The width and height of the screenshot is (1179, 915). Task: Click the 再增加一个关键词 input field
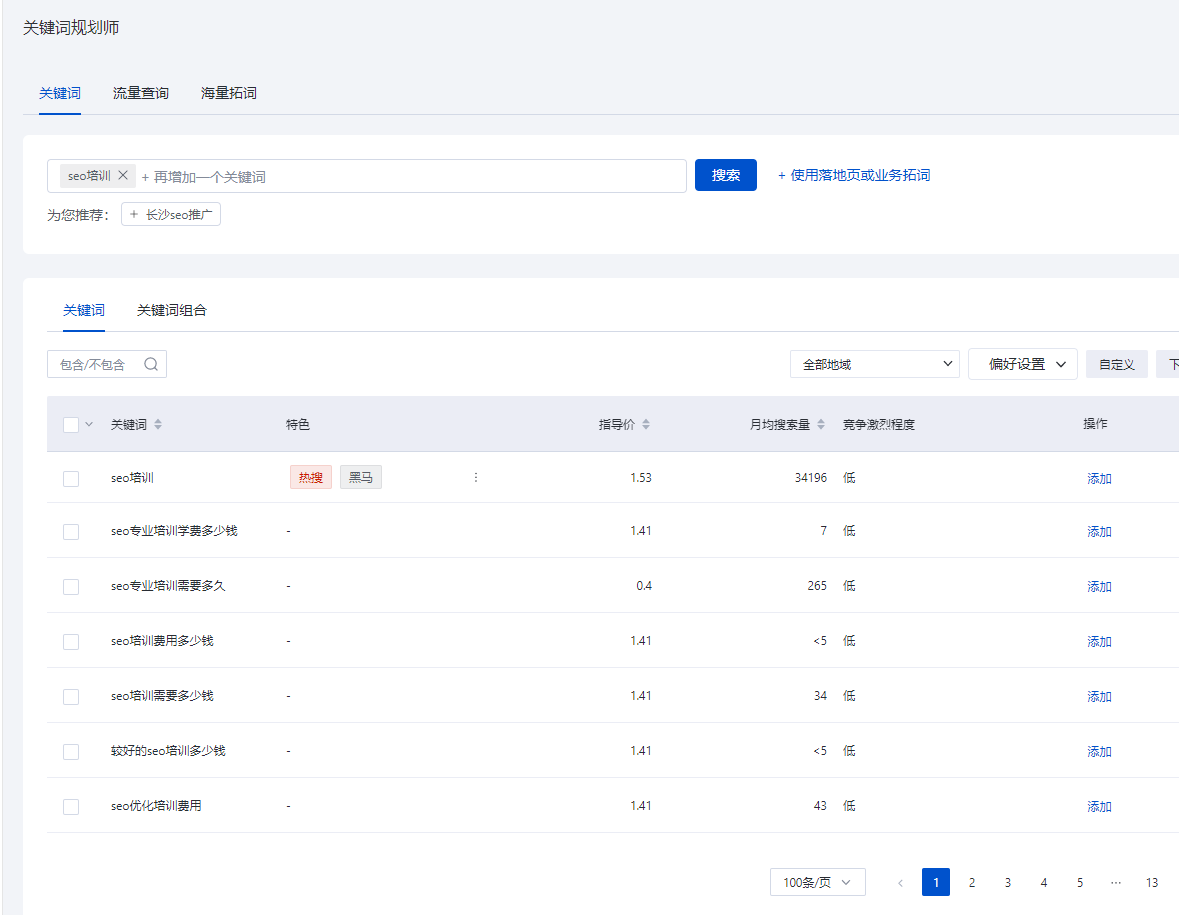click(400, 177)
